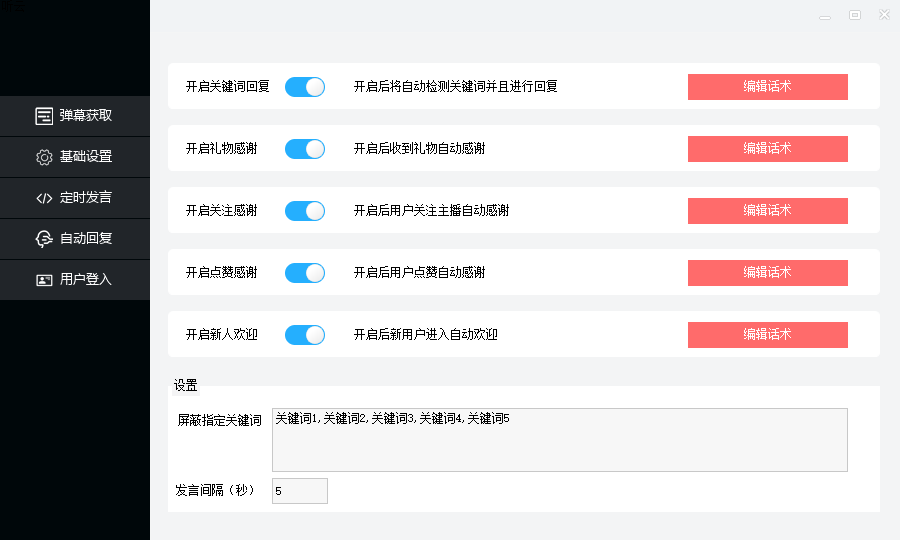
Task: Minimize the application window
Action: [x=825, y=15]
